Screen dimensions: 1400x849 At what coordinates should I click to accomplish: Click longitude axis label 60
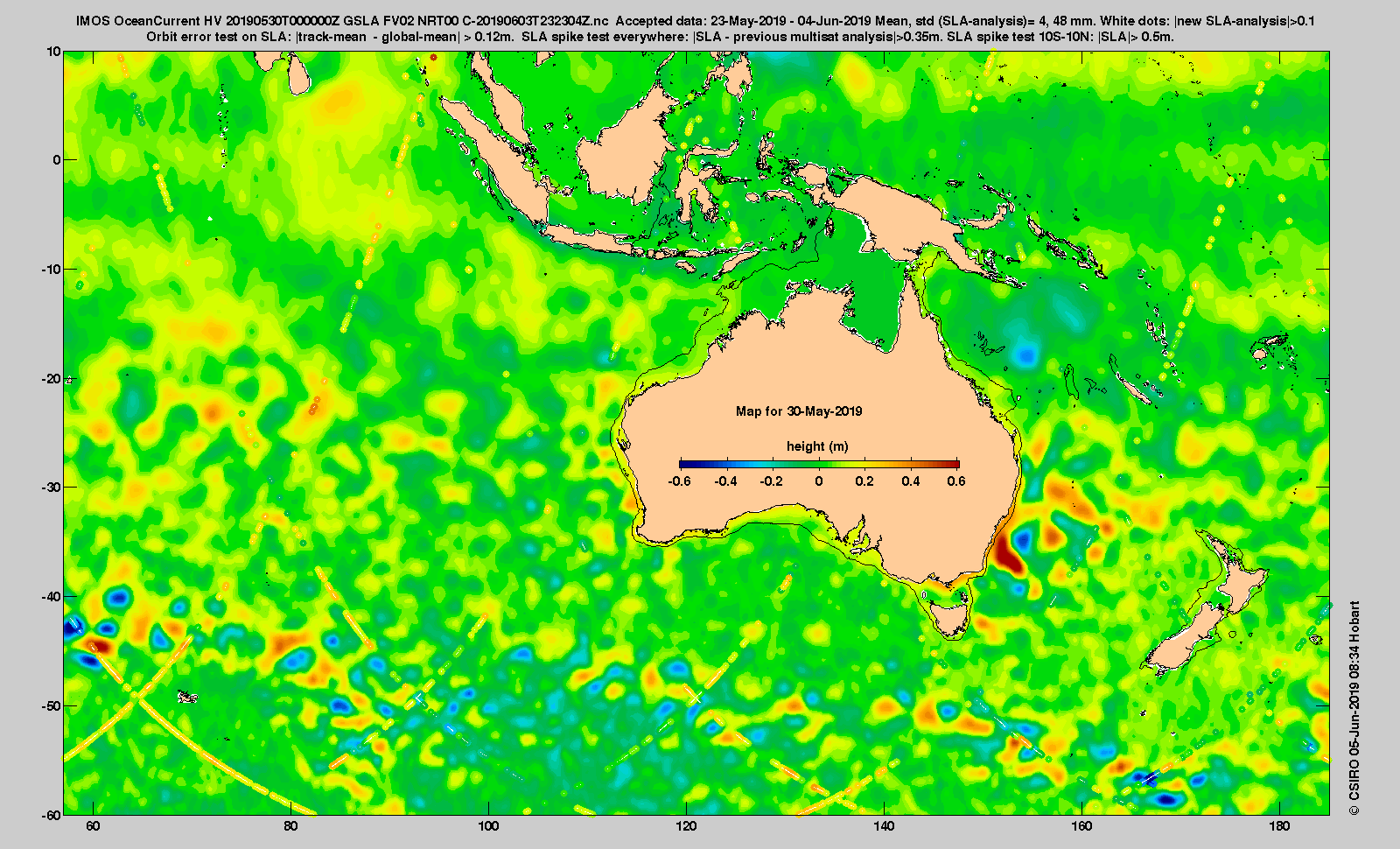tap(93, 826)
